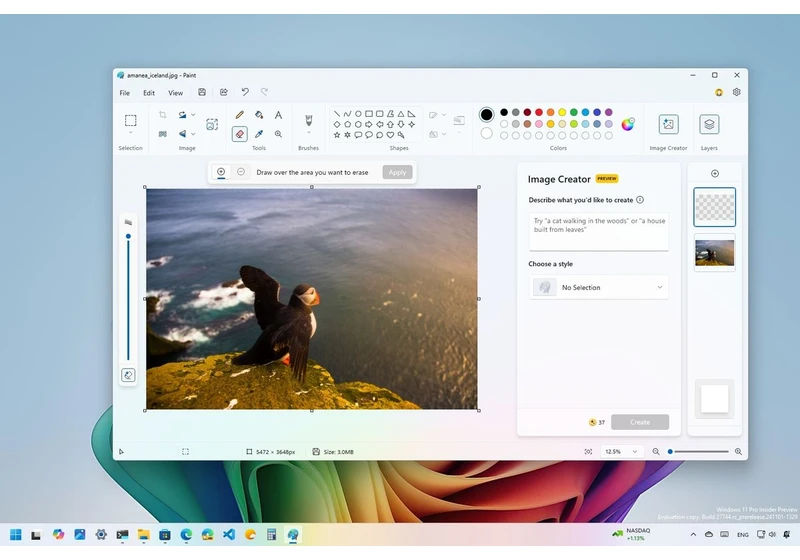Open the Windows Start button
The image size is (800, 560).
[16, 534]
